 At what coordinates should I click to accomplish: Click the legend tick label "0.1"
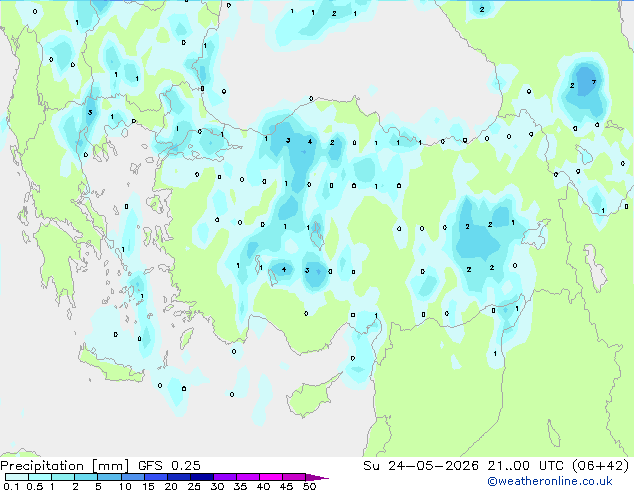[x=11, y=486]
